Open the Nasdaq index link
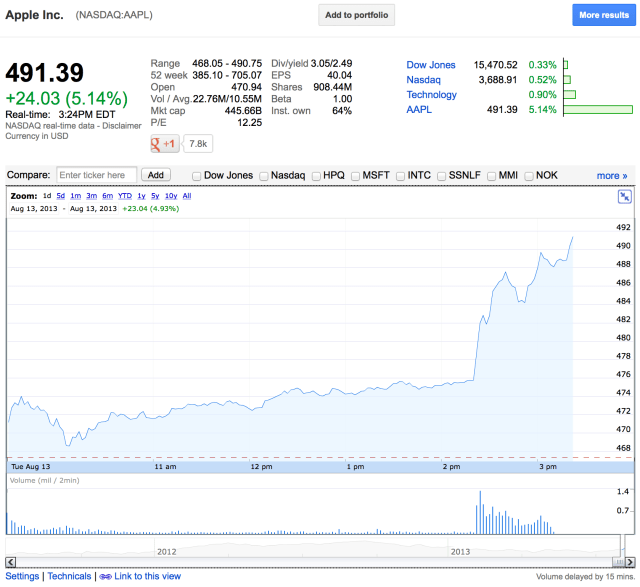 pyautogui.click(x=423, y=80)
